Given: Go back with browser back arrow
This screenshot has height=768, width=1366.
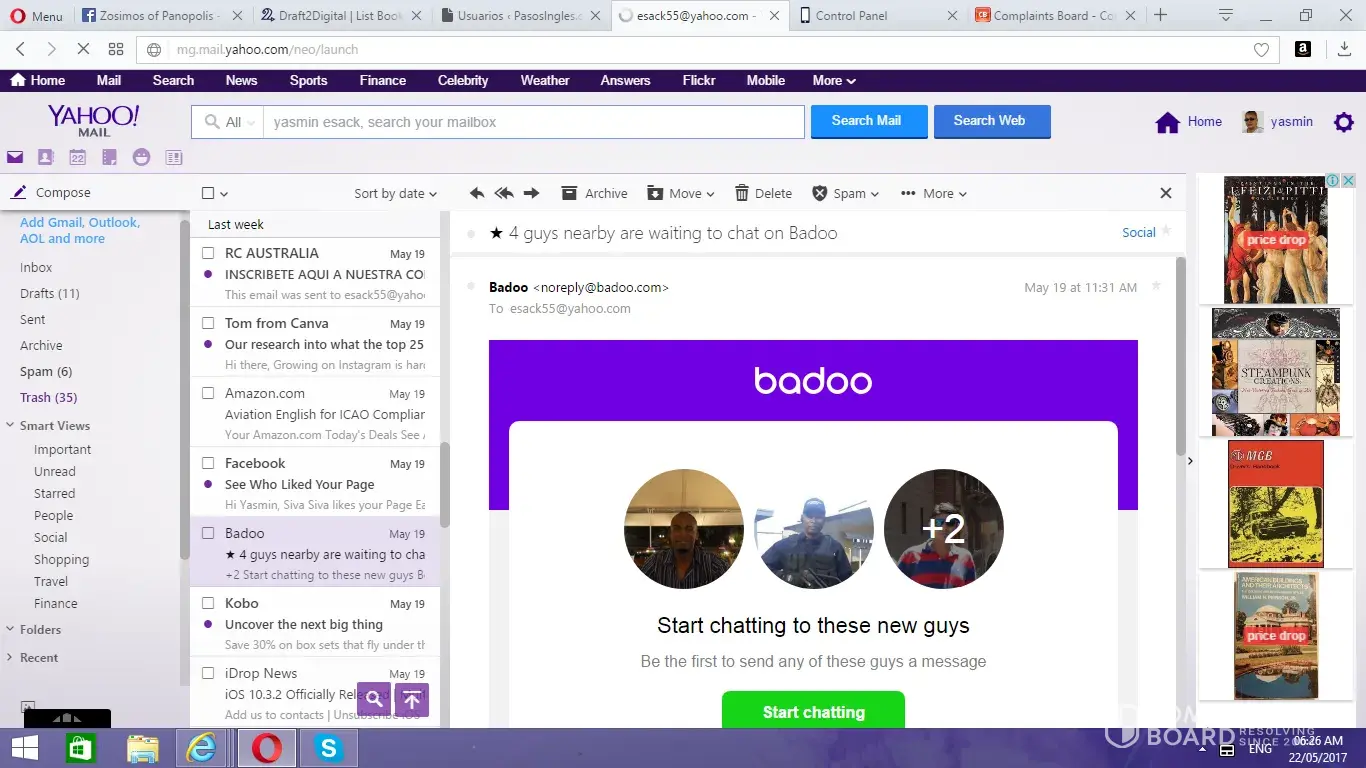Looking at the screenshot, I should click(20, 49).
